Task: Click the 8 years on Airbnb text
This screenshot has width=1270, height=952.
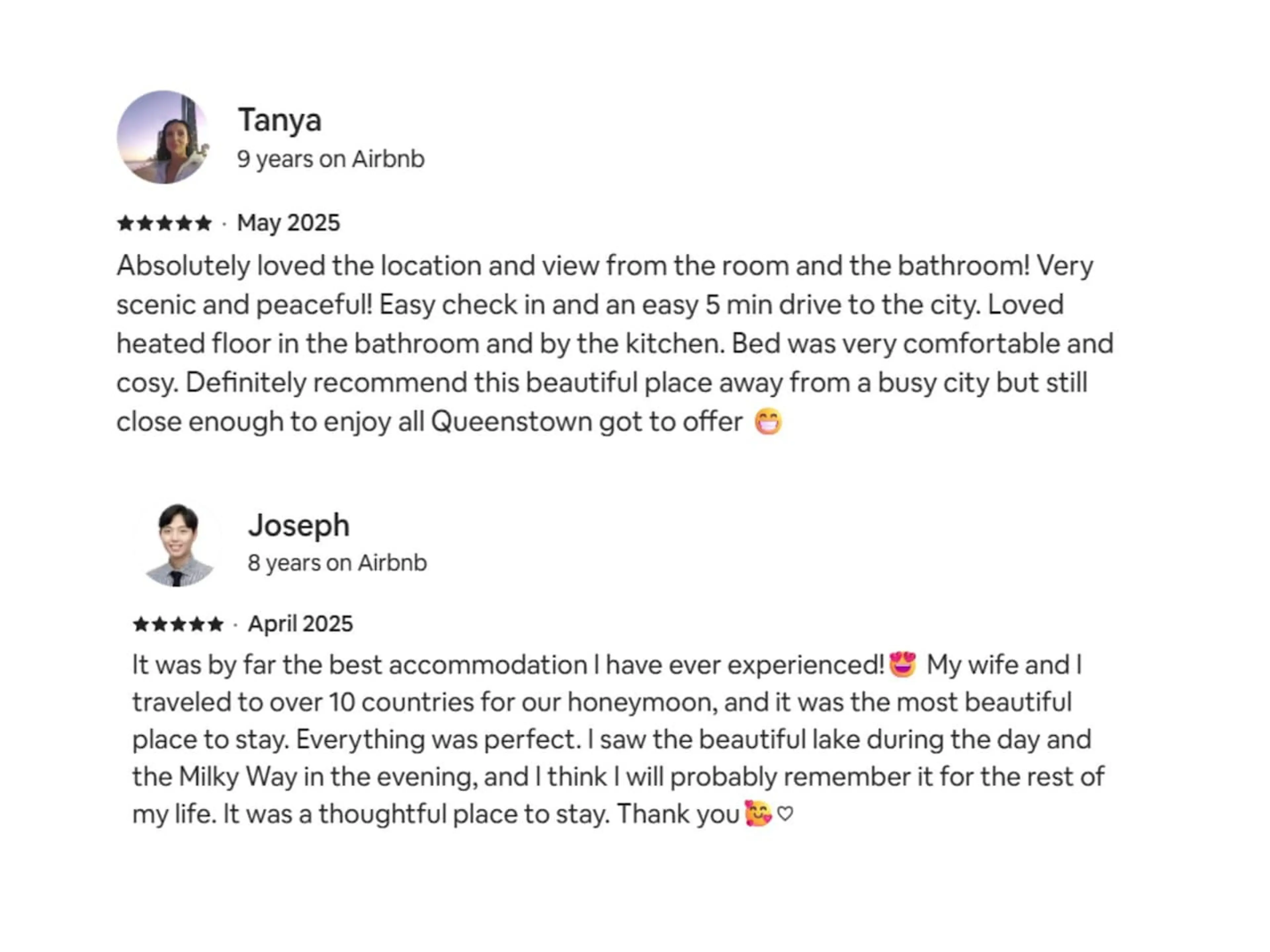Action: (338, 563)
